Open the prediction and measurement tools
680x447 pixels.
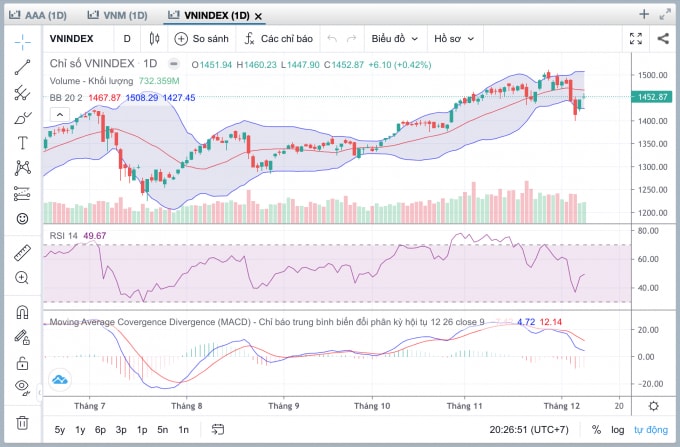pos(23,193)
